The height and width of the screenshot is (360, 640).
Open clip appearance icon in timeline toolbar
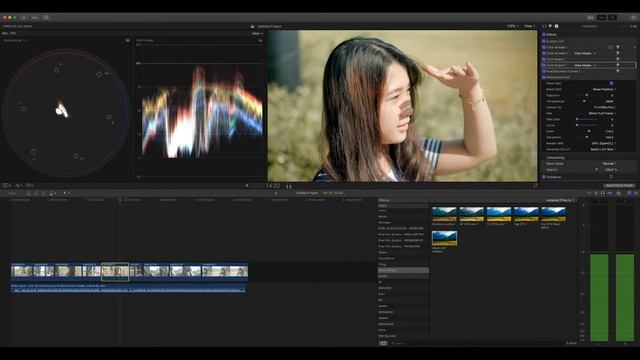(x=618, y=193)
